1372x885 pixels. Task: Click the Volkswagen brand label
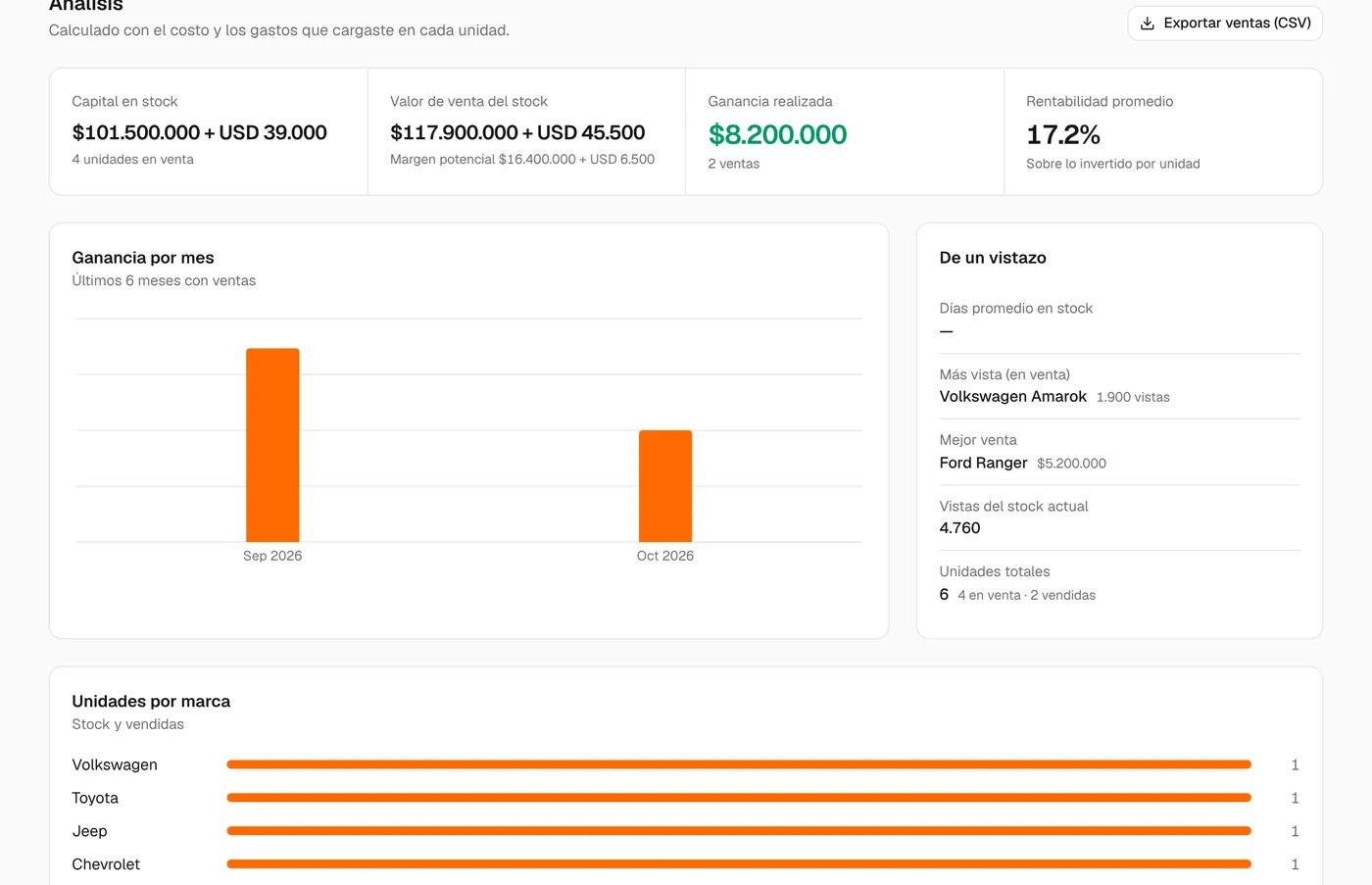[x=115, y=764]
